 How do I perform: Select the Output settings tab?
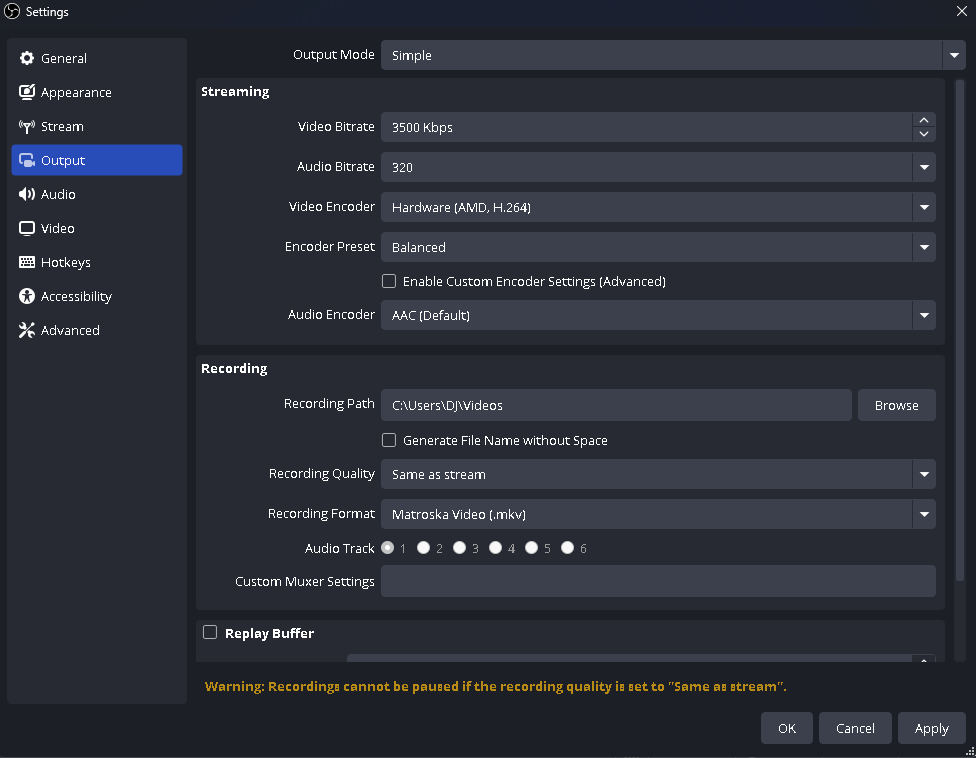[x=97, y=161]
